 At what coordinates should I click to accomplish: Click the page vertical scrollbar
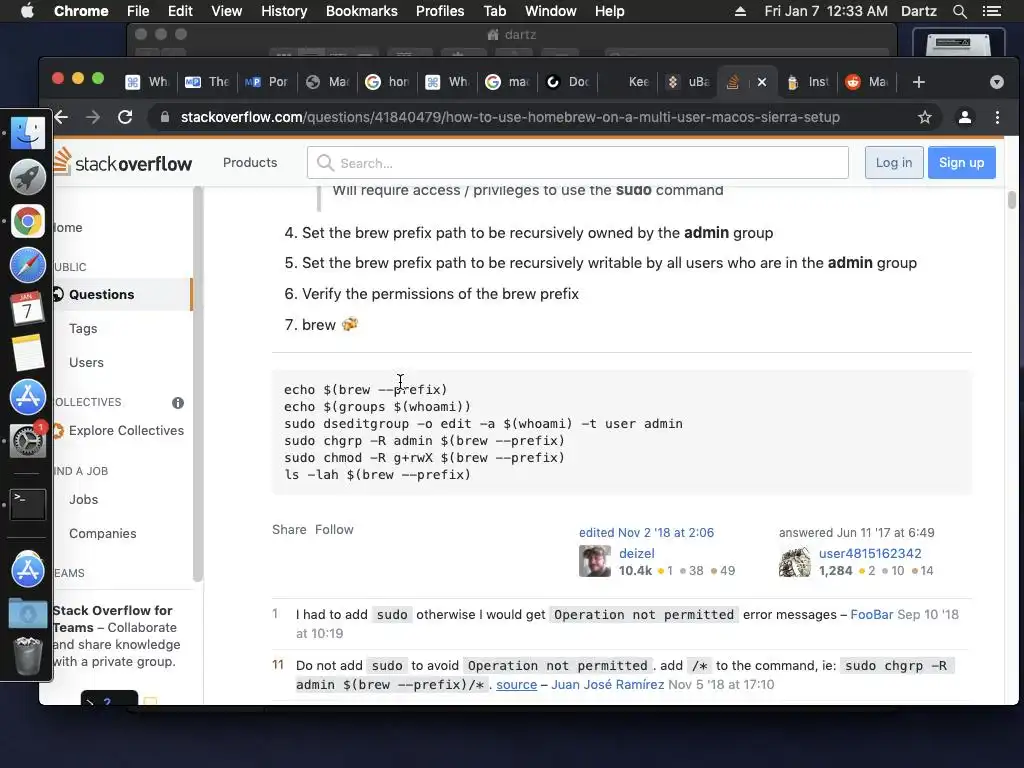click(x=1012, y=200)
